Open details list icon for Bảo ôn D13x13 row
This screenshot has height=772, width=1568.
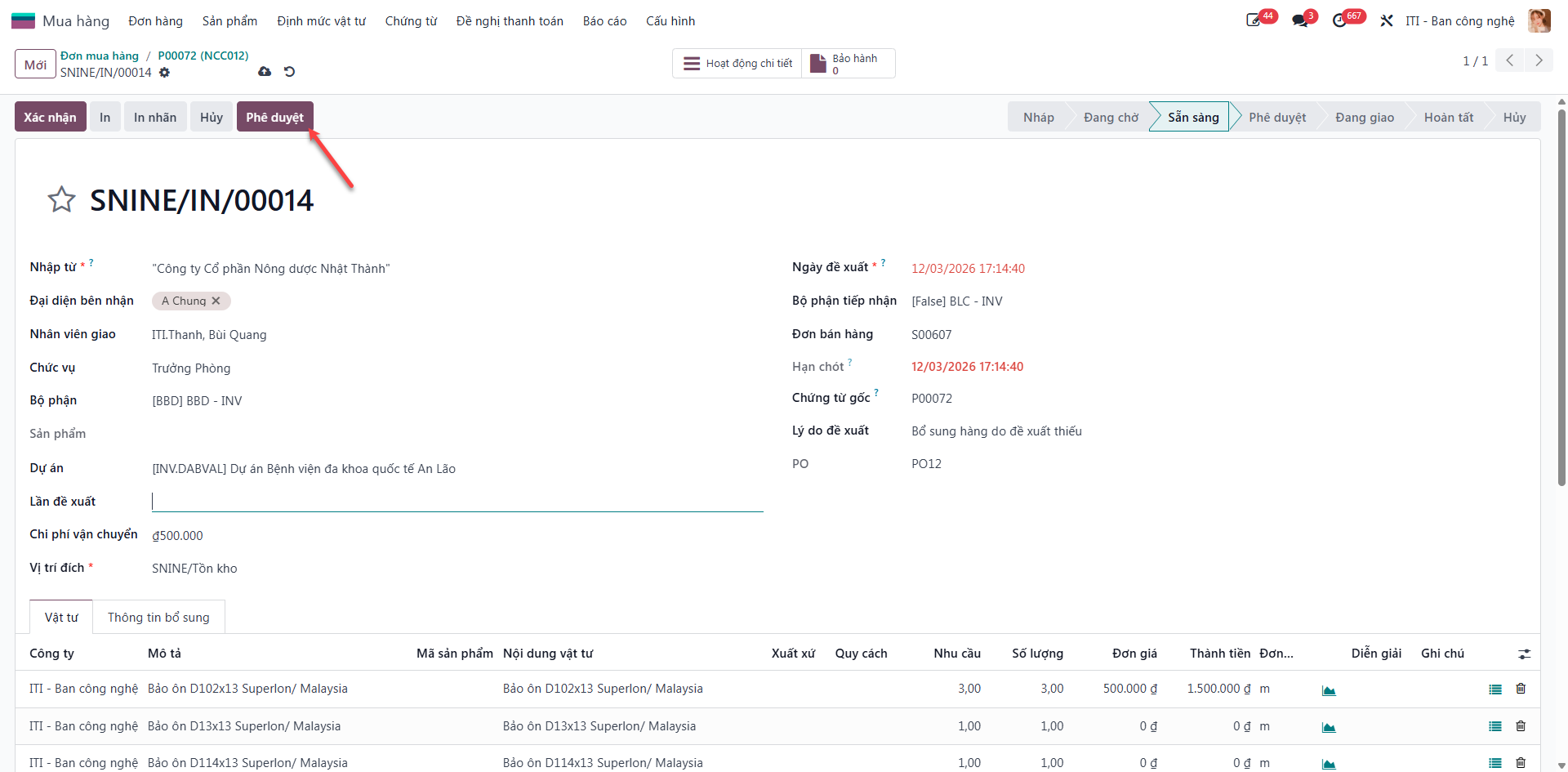pyautogui.click(x=1495, y=726)
